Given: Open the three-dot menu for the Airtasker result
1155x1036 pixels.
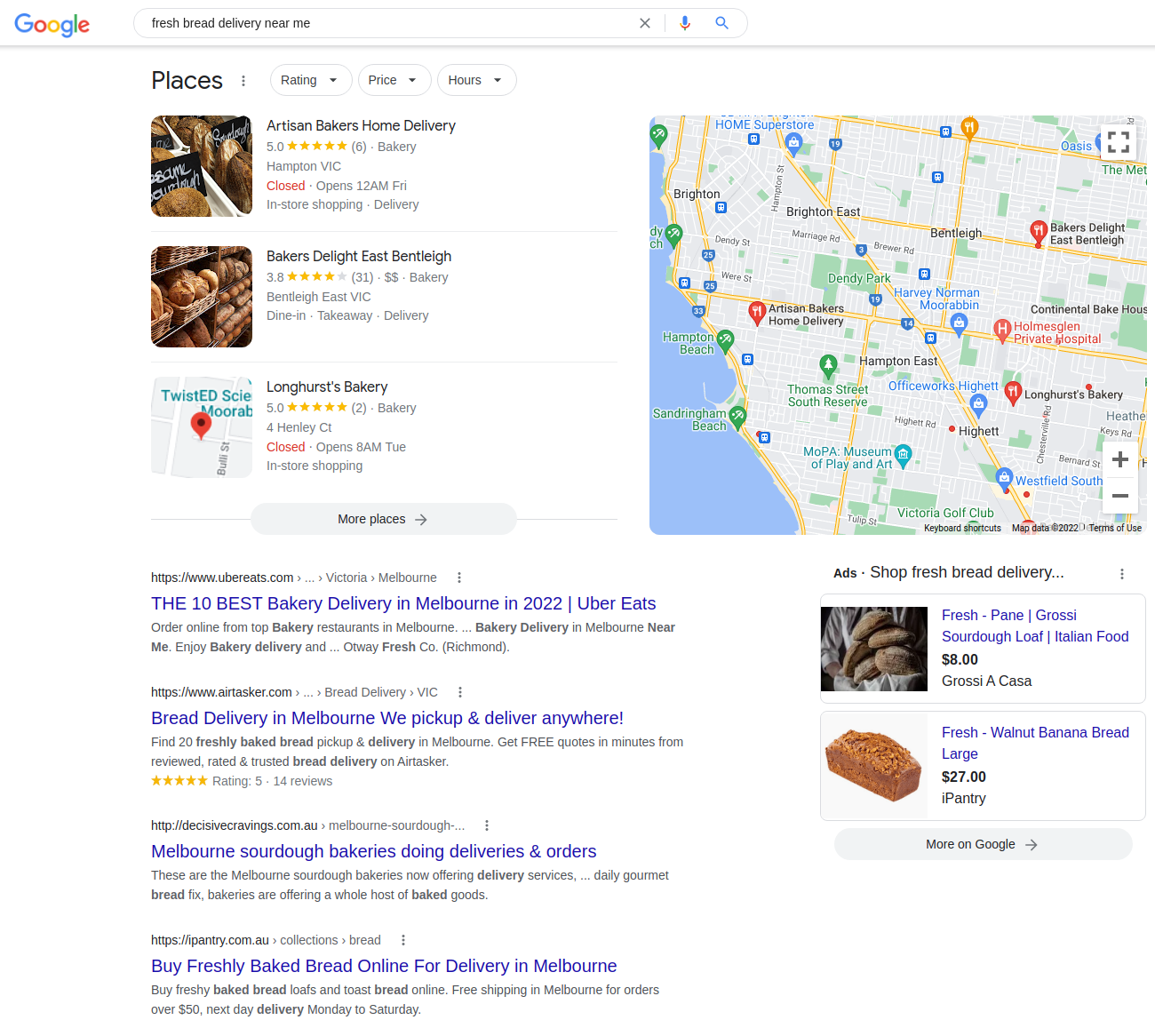Looking at the screenshot, I should pos(460,691).
